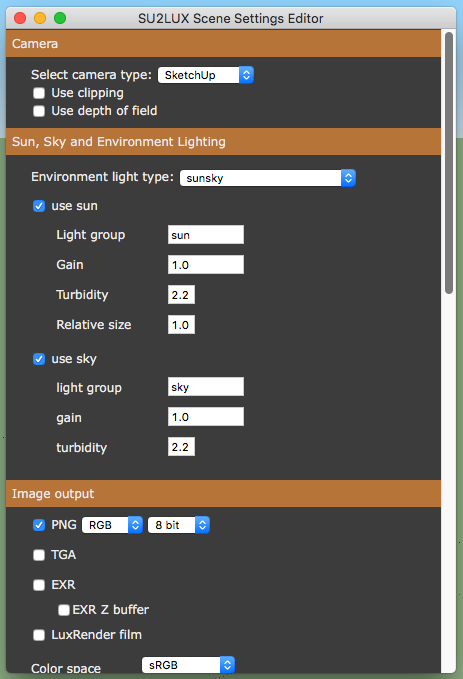Open Environment light type dropdown
Image resolution: width=463 pixels, height=679 pixels.
click(268, 178)
